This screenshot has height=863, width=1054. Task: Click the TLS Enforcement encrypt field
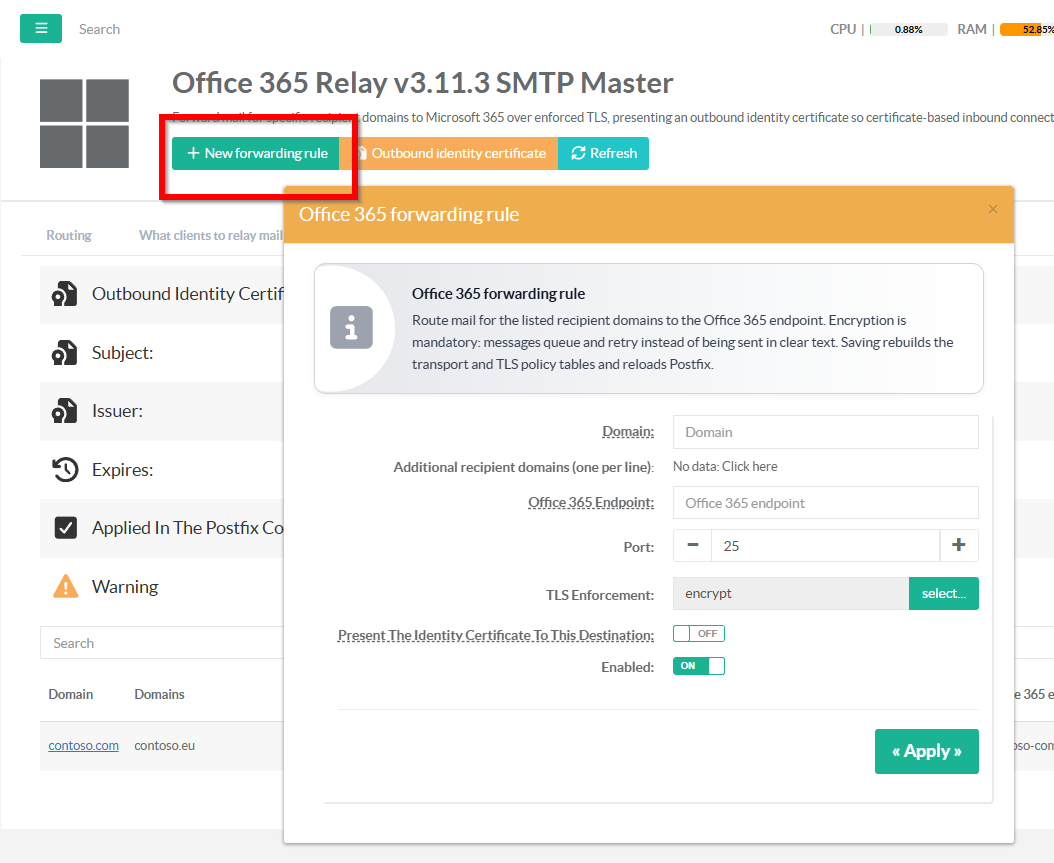tap(790, 593)
